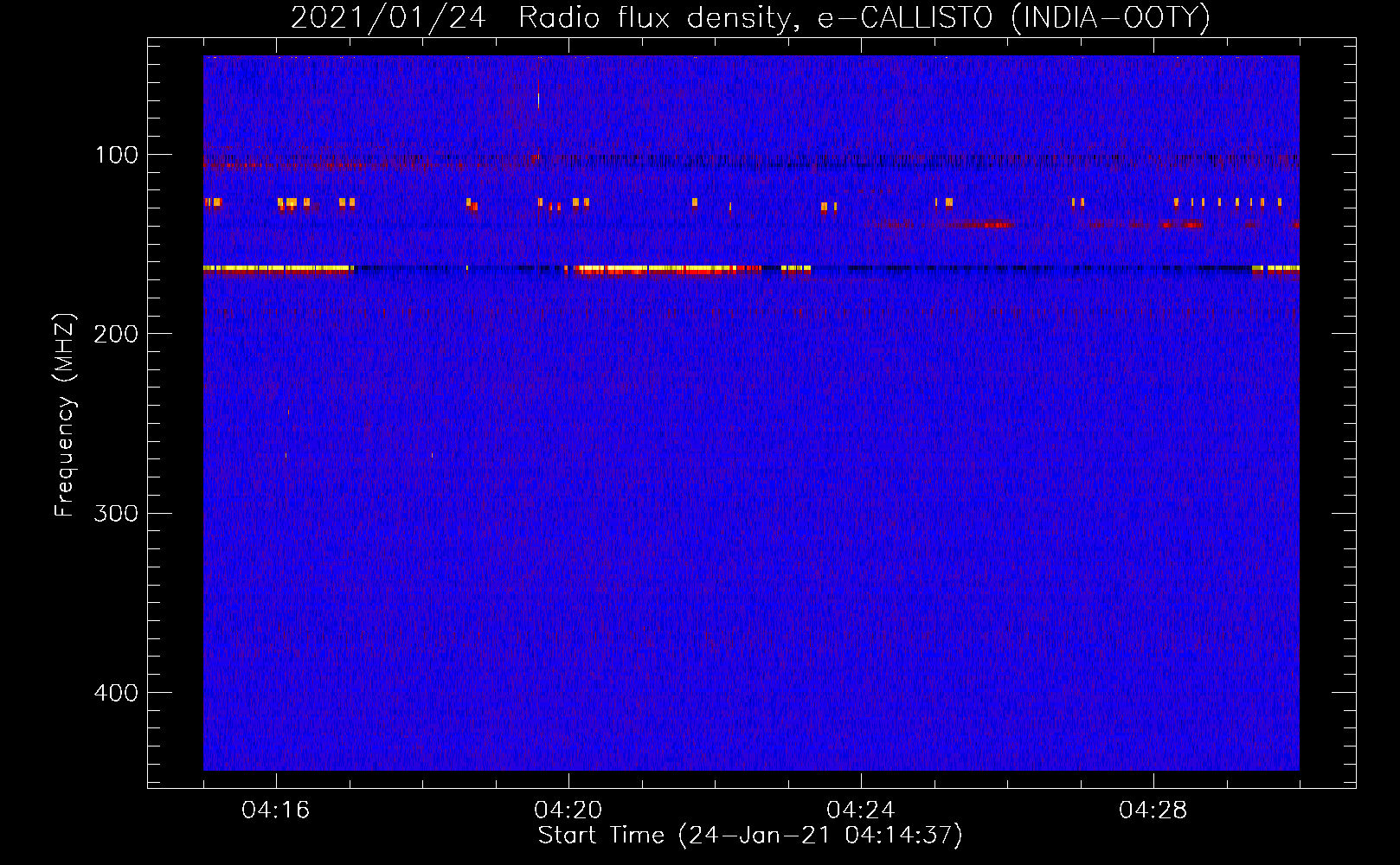Screen dimensions: 1400x865
Task: Click the 04:16 time tick label
Action: click(x=275, y=811)
